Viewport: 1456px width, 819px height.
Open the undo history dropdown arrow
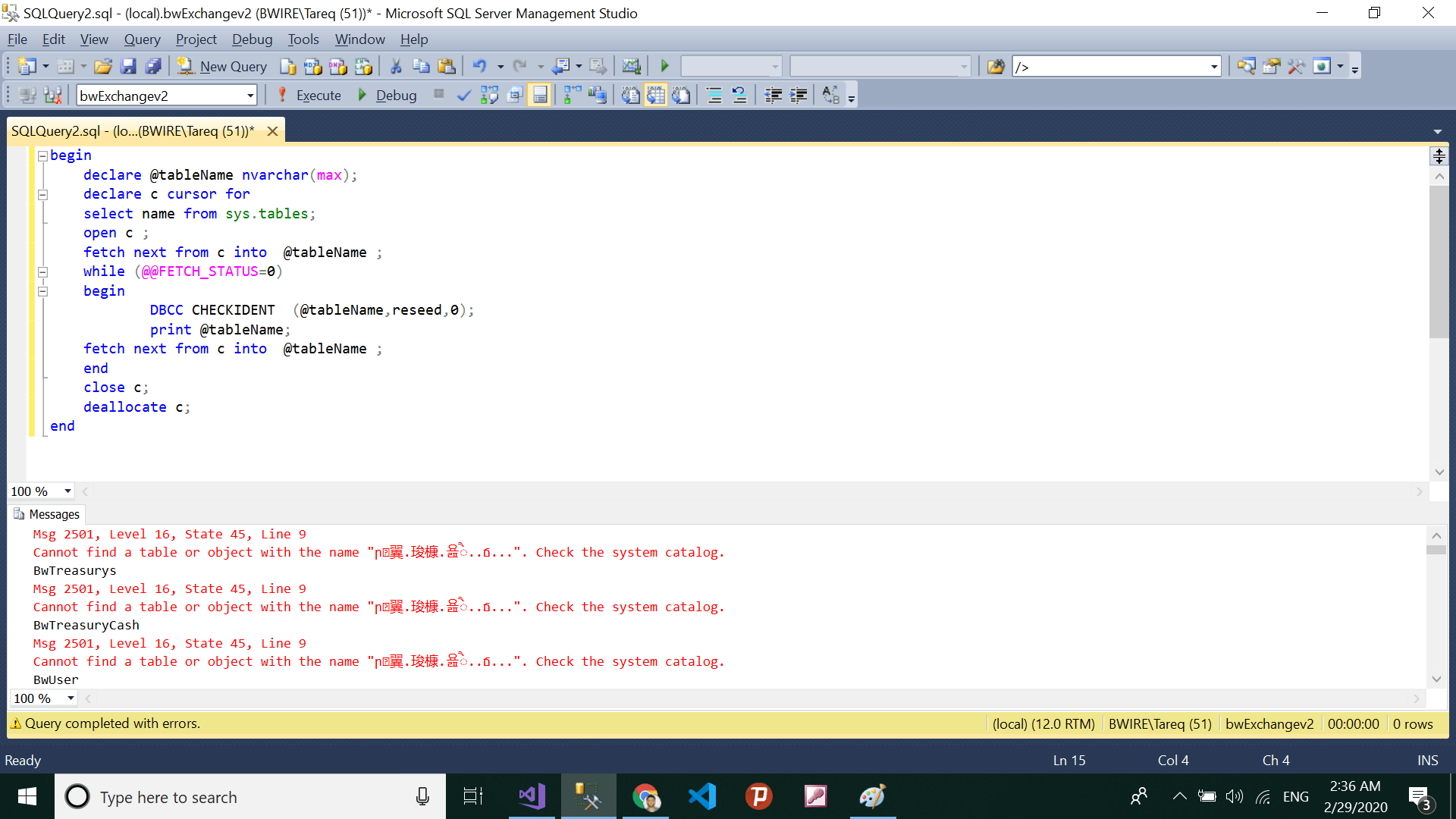(500, 66)
